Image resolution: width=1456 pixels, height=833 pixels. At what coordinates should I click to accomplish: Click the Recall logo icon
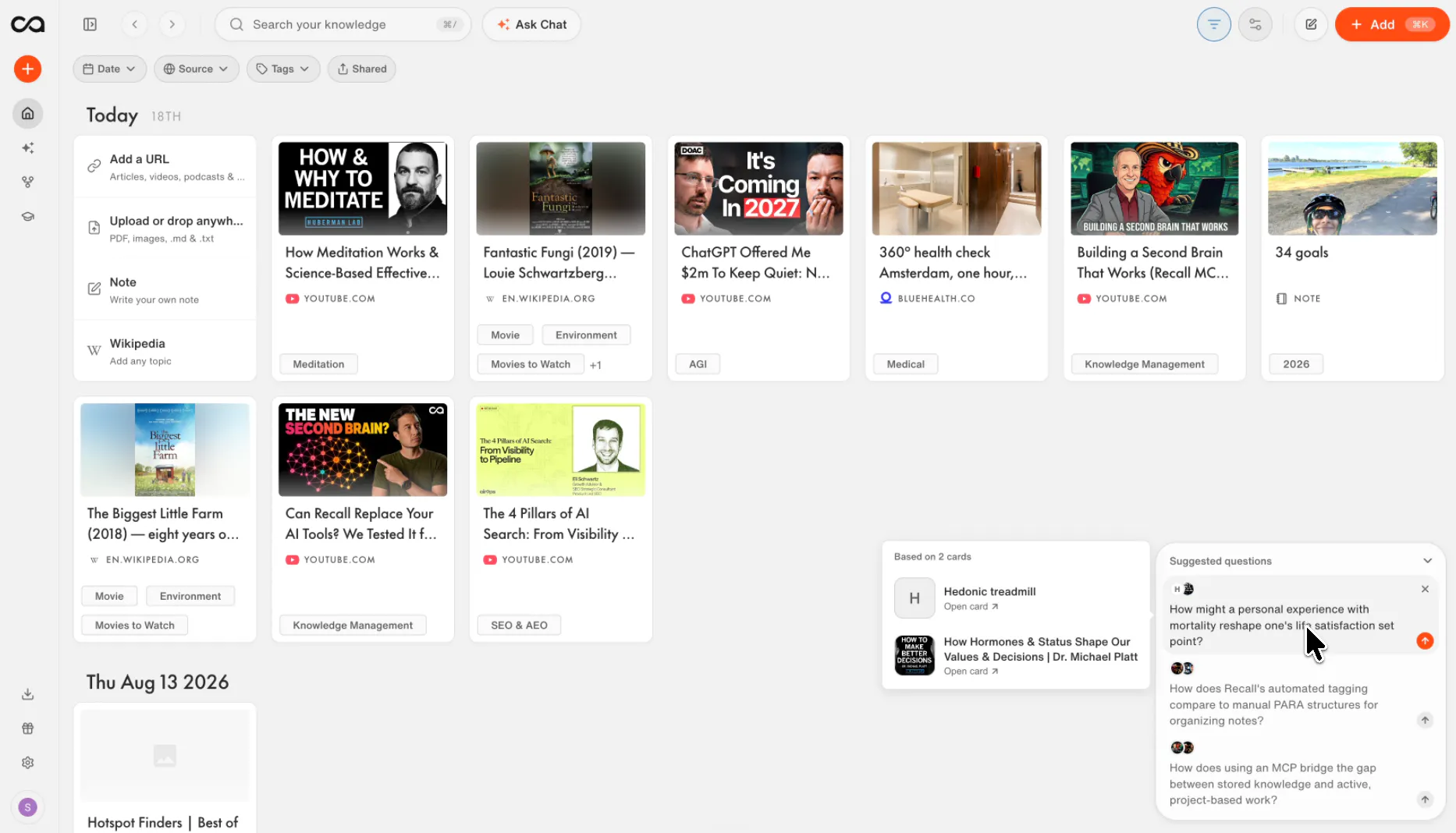tap(27, 25)
